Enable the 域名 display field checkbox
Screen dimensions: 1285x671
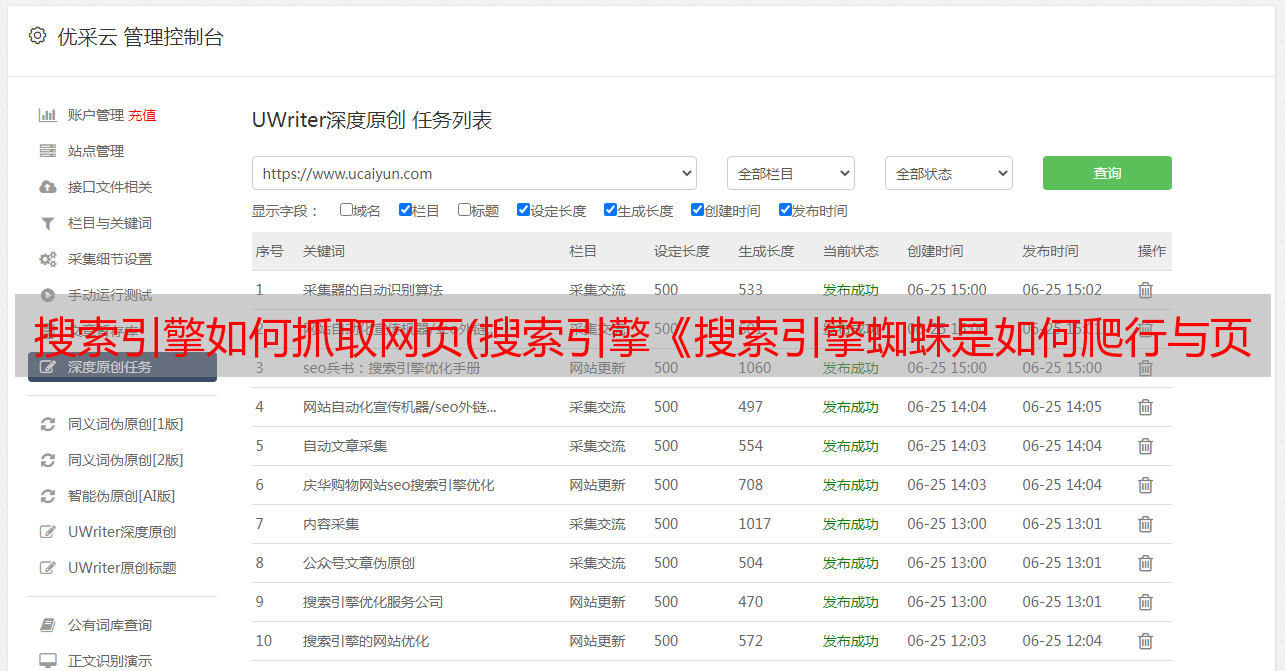pos(346,210)
